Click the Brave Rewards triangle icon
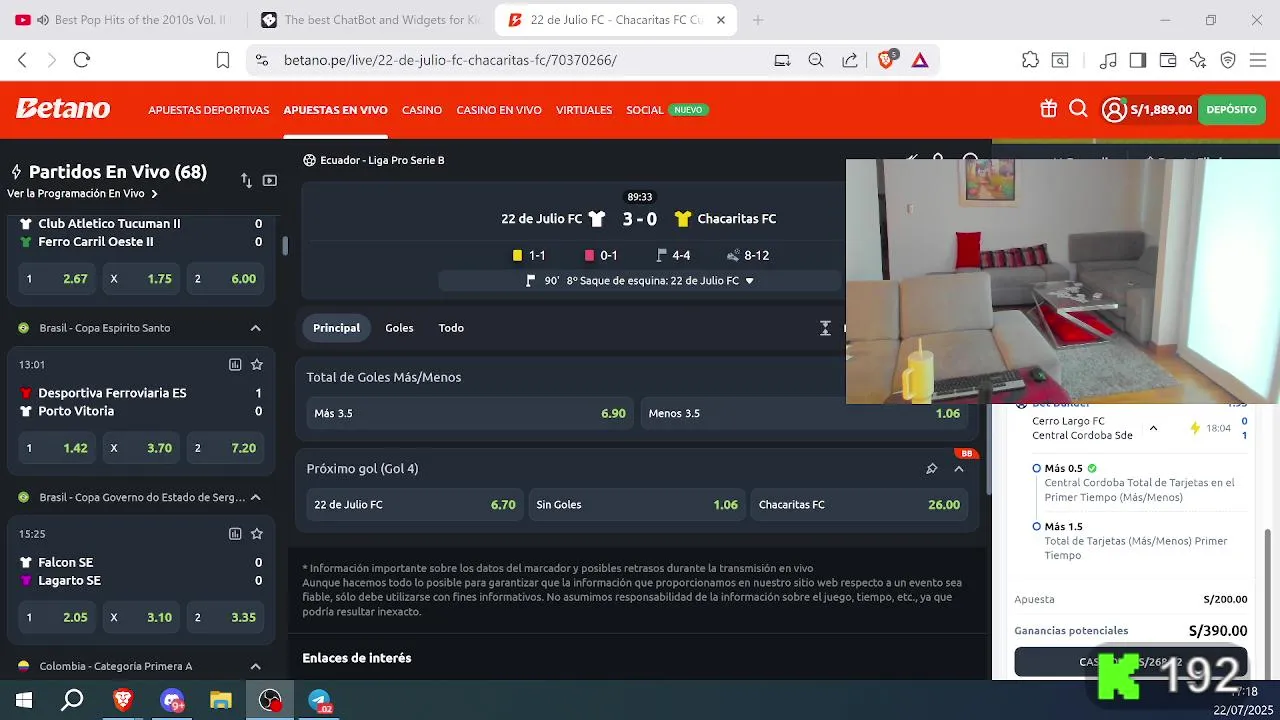Viewport: 1280px width, 720px height. (x=920, y=60)
